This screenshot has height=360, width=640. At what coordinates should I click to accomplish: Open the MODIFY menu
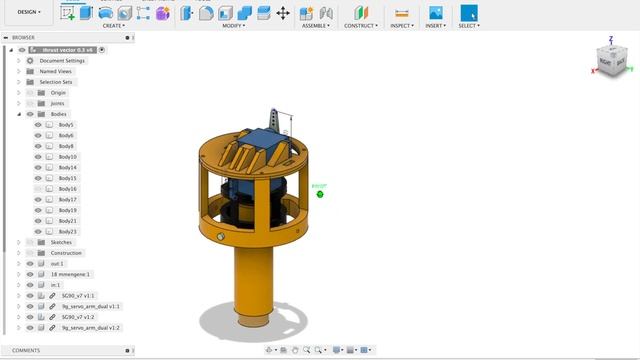tap(233, 26)
